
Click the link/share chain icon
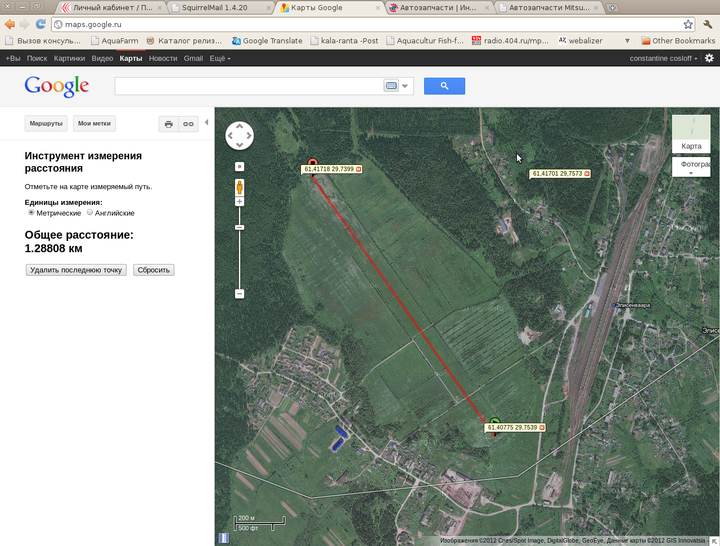click(x=188, y=124)
